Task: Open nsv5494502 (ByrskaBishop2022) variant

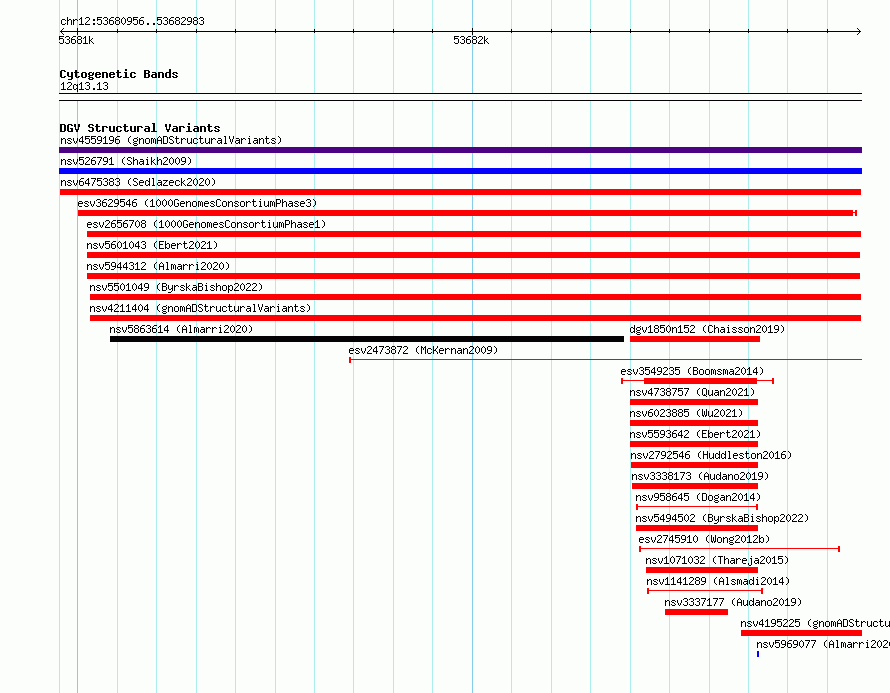Action: tap(722, 518)
